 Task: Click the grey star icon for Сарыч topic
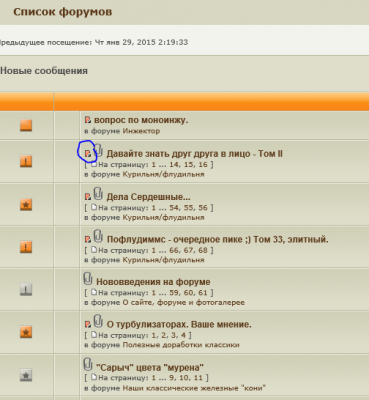point(26,375)
